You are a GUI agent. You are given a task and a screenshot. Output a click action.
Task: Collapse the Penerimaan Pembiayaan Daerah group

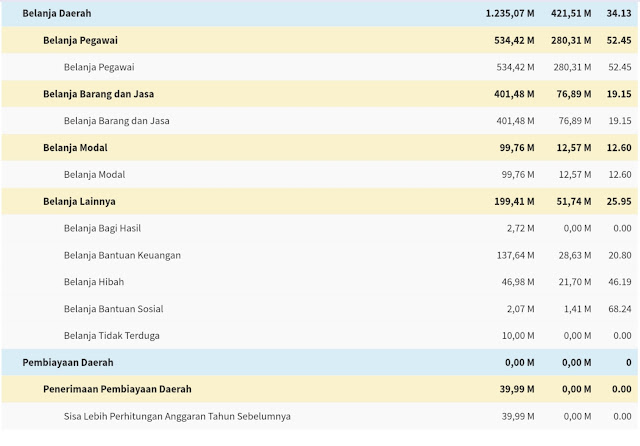coord(117,389)
